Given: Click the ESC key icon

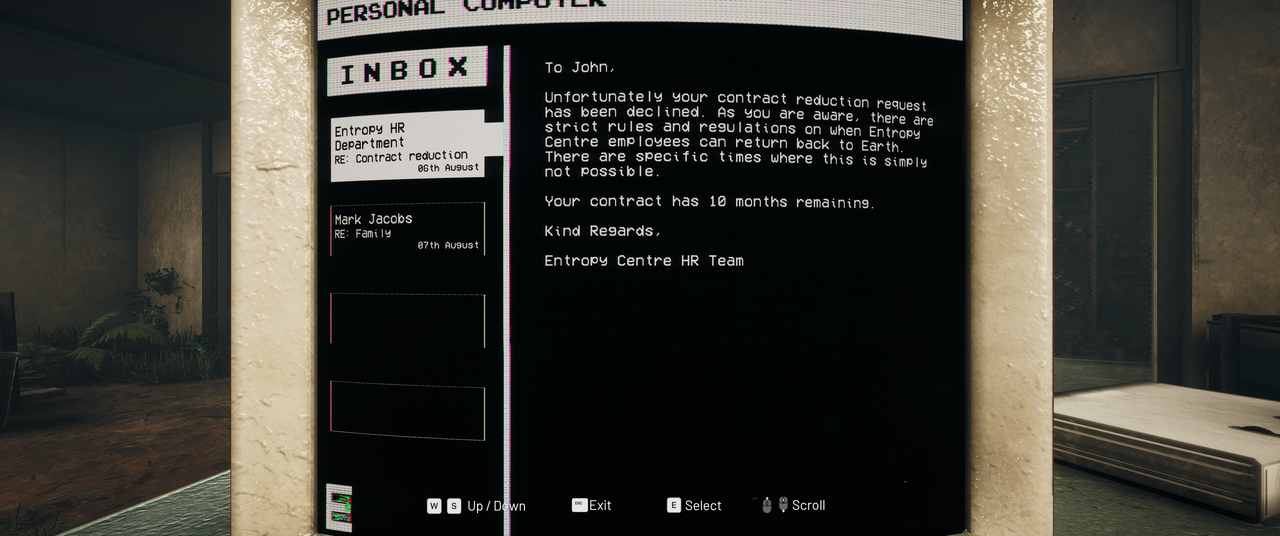Looking at the screenshot, I should coord(579,505).
